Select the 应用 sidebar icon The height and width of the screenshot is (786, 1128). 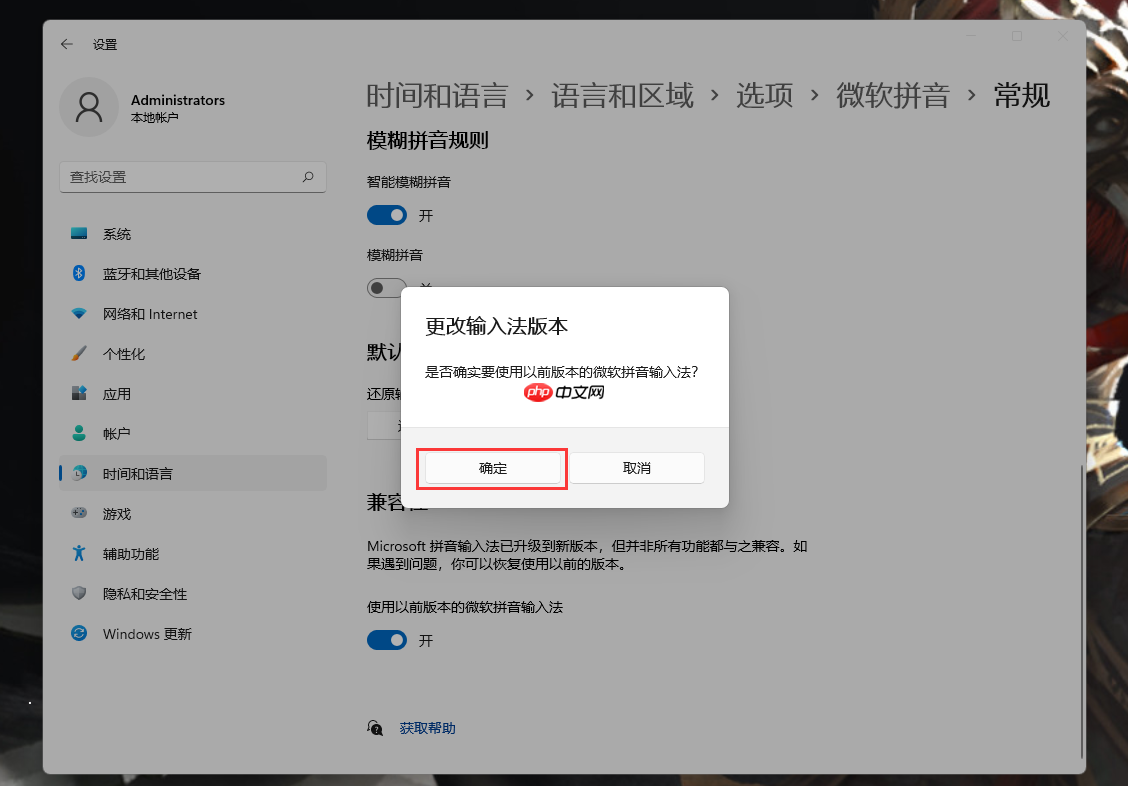(x=80, y=394)
